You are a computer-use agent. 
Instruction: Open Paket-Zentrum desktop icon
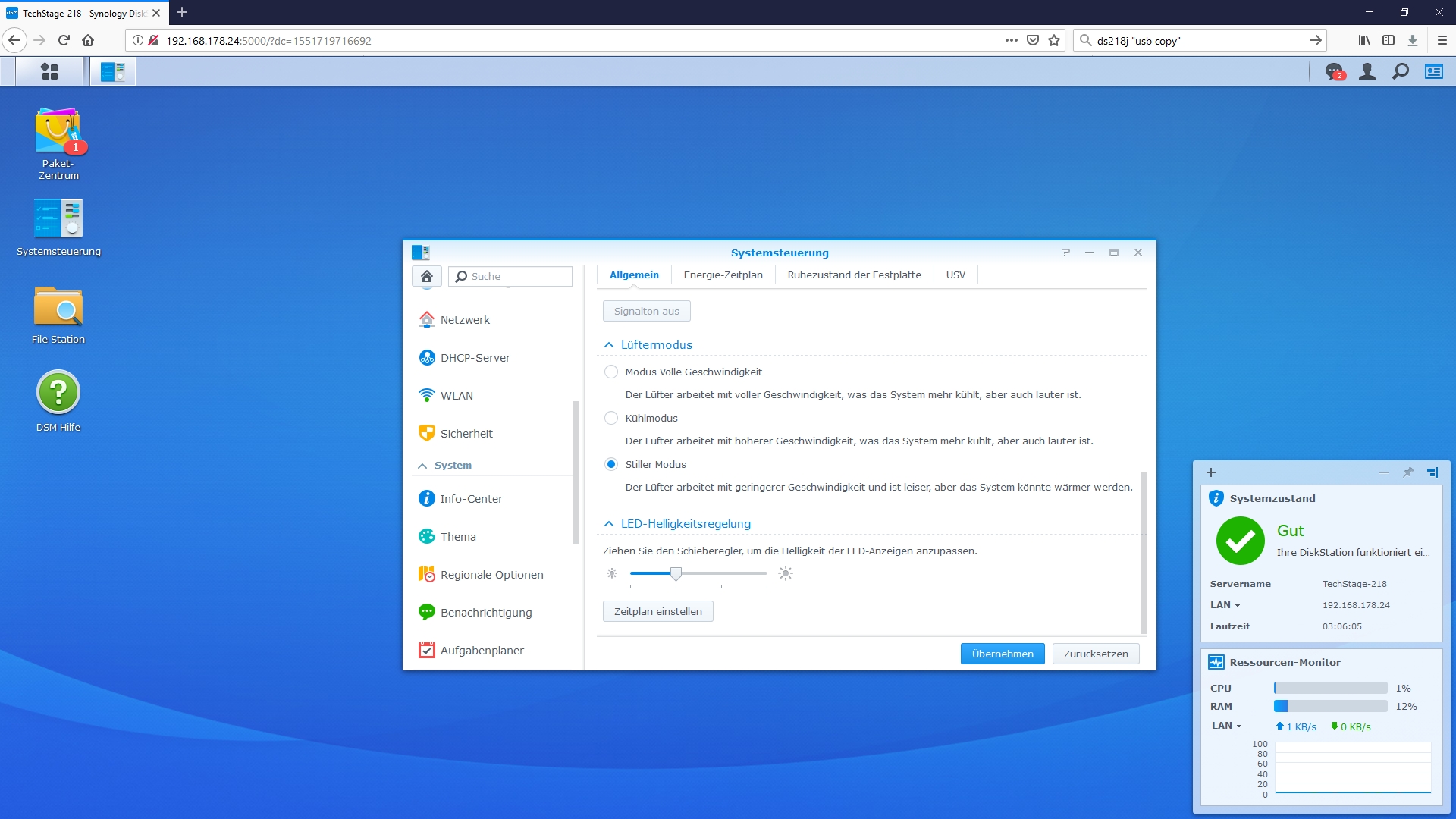tap(58, 132)
